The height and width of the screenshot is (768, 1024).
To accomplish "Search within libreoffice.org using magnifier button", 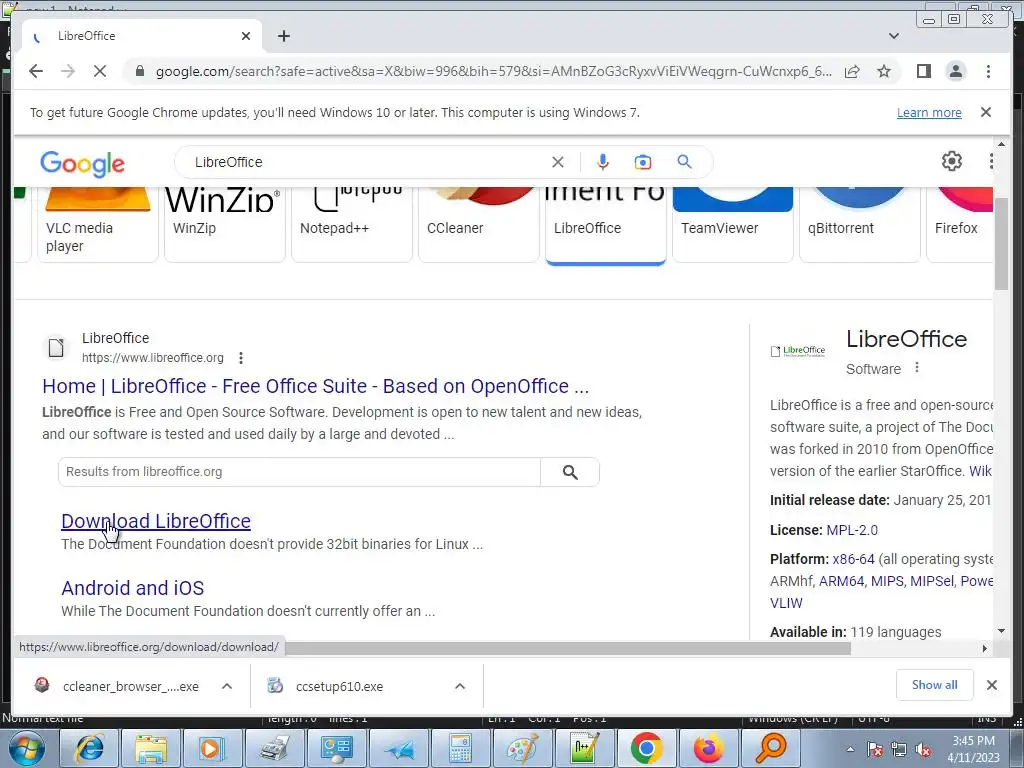I will tap(570, 472).
